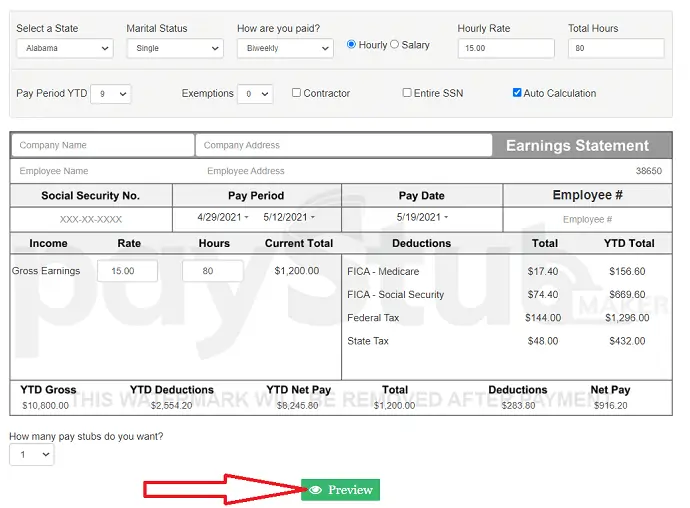Open the Pay Period YTD dropdown
Image resolution: width=690 pixels, height=508 pixels.
click(110, 94)
